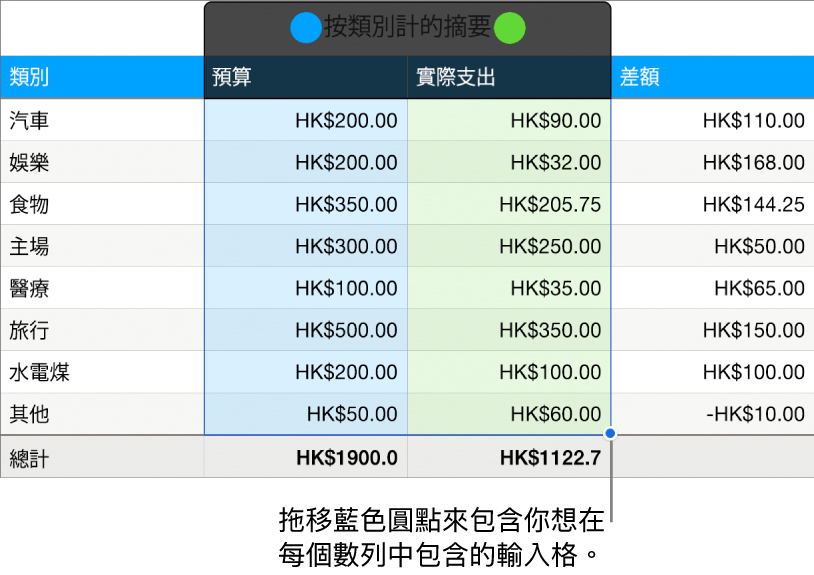Click difference cell HK$144.25
The width and height of the screenshot is (814, 575).
pyautogui.click(x=712, y=204)
